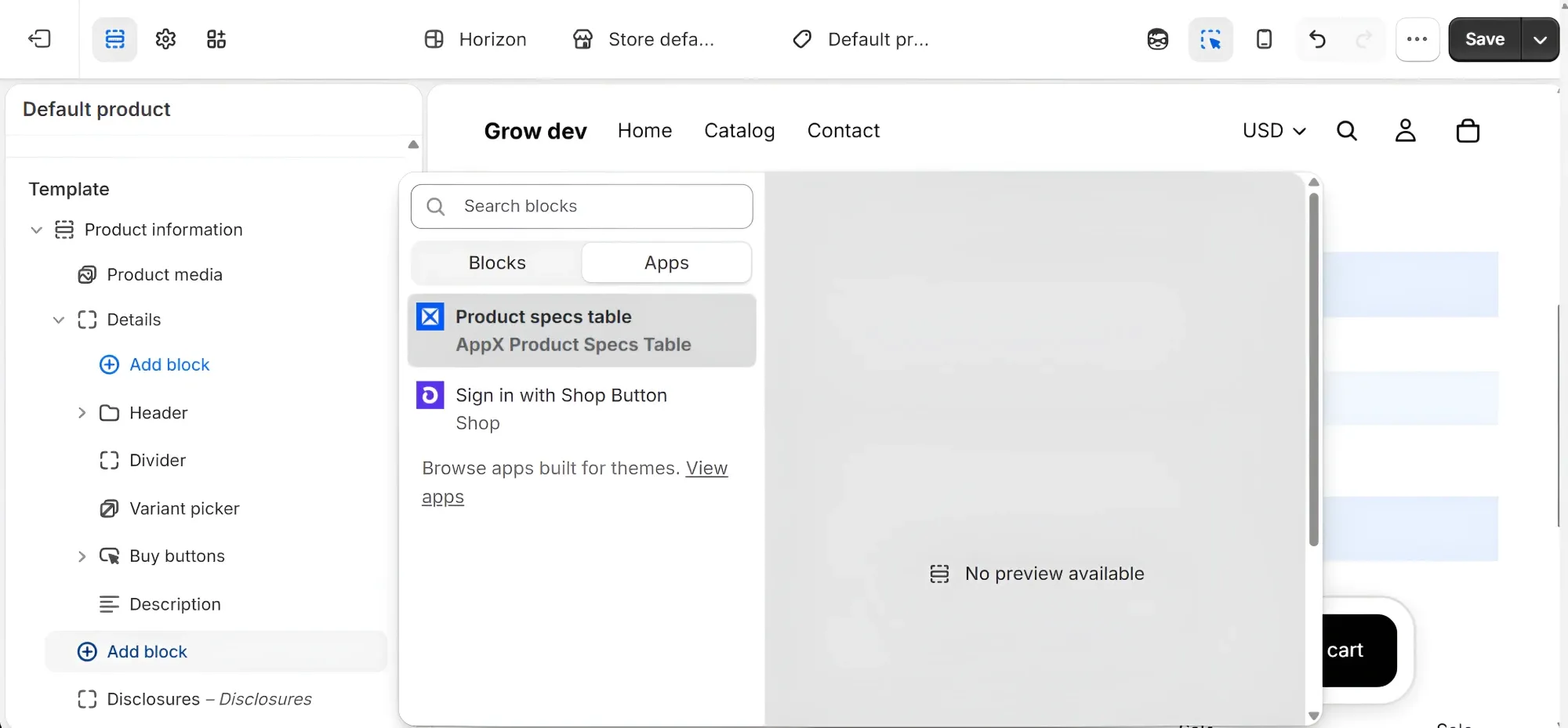This screenshot has height=728, width=1568.
Task: Click the block picker vertical scrollbar
Action: 1314,370
